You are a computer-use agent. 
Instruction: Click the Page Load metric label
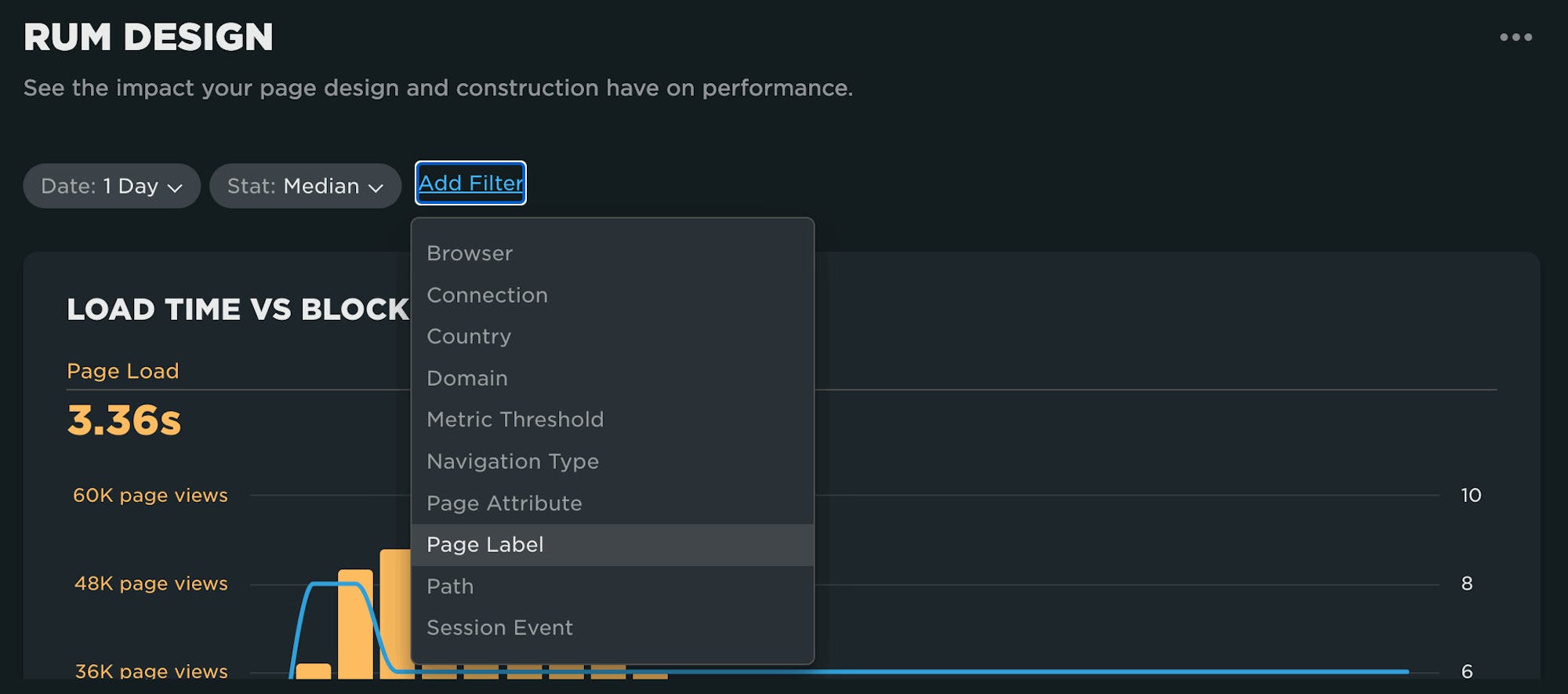pos(122,370)
